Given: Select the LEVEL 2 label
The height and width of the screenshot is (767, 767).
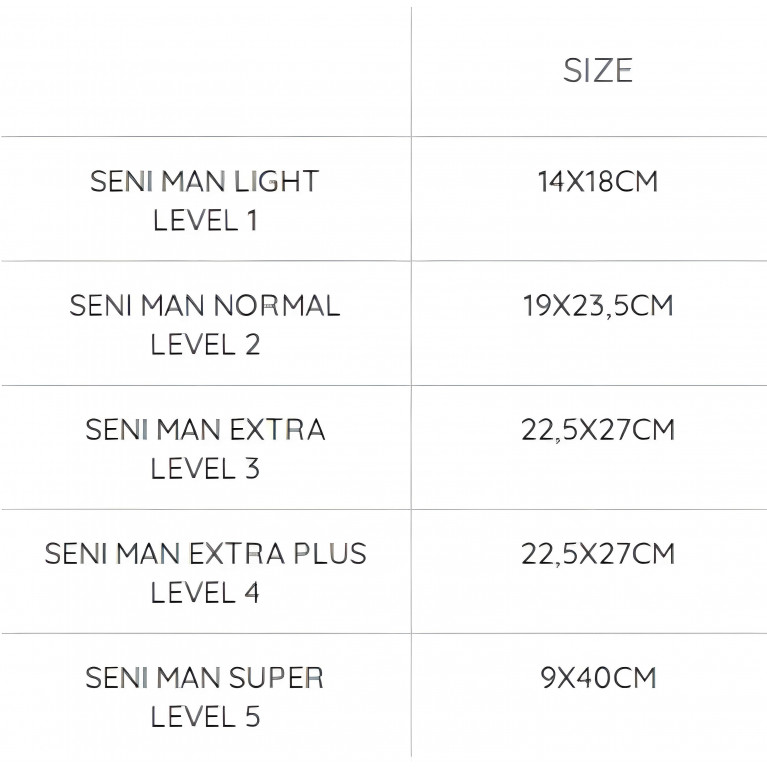Looking at the screenshot, I should tap(205, 344).
